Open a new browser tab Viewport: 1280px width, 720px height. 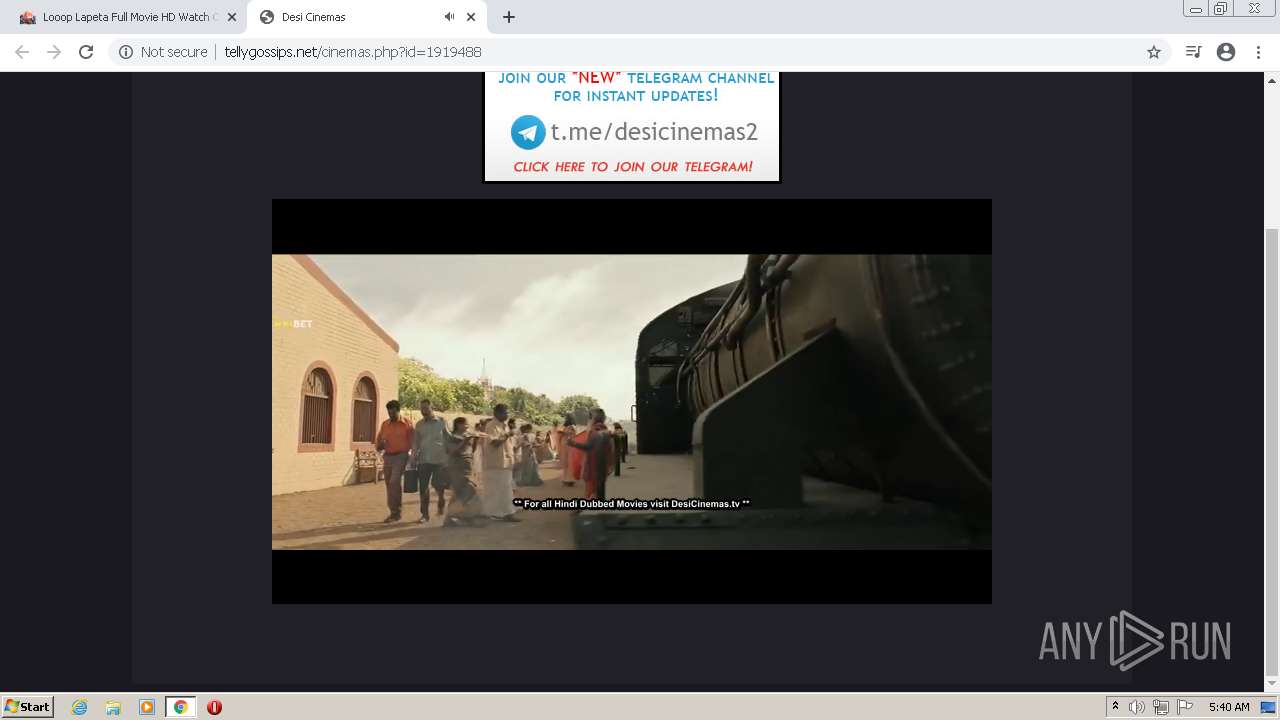[509, 17]
